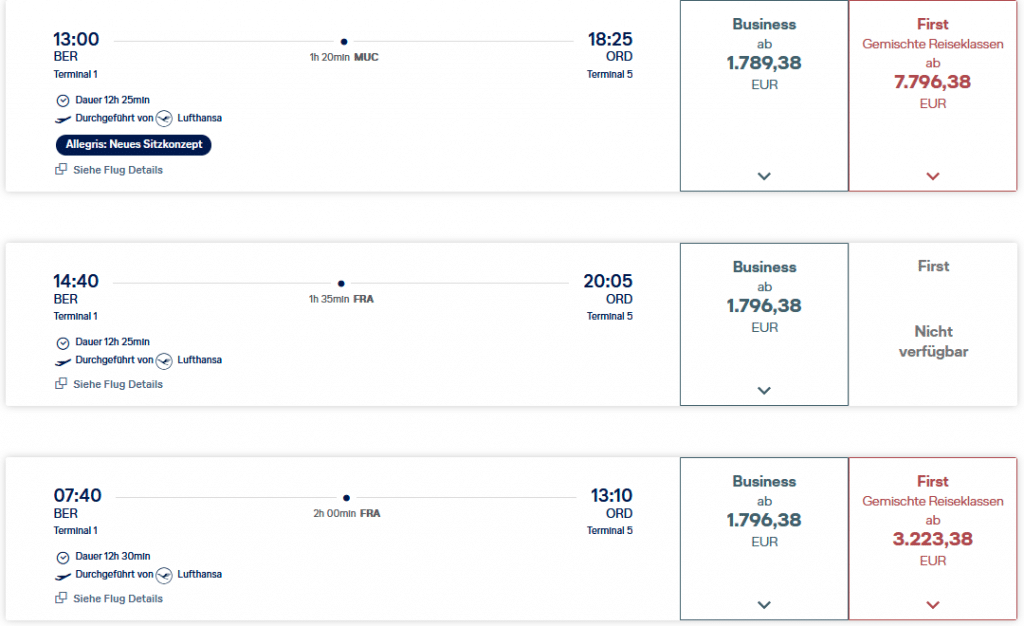The width and height of the screenshot is (1024, 626).
Task: Open Siehe Flug Details for 07:40 flight
Action: (x=117, y=599)
